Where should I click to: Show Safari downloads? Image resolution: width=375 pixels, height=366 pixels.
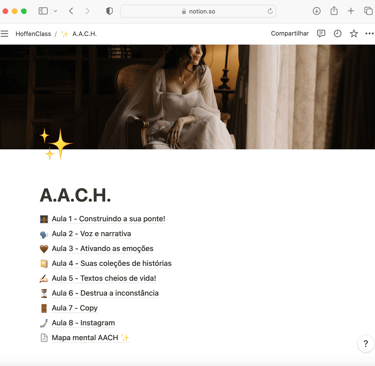(317, 11)
